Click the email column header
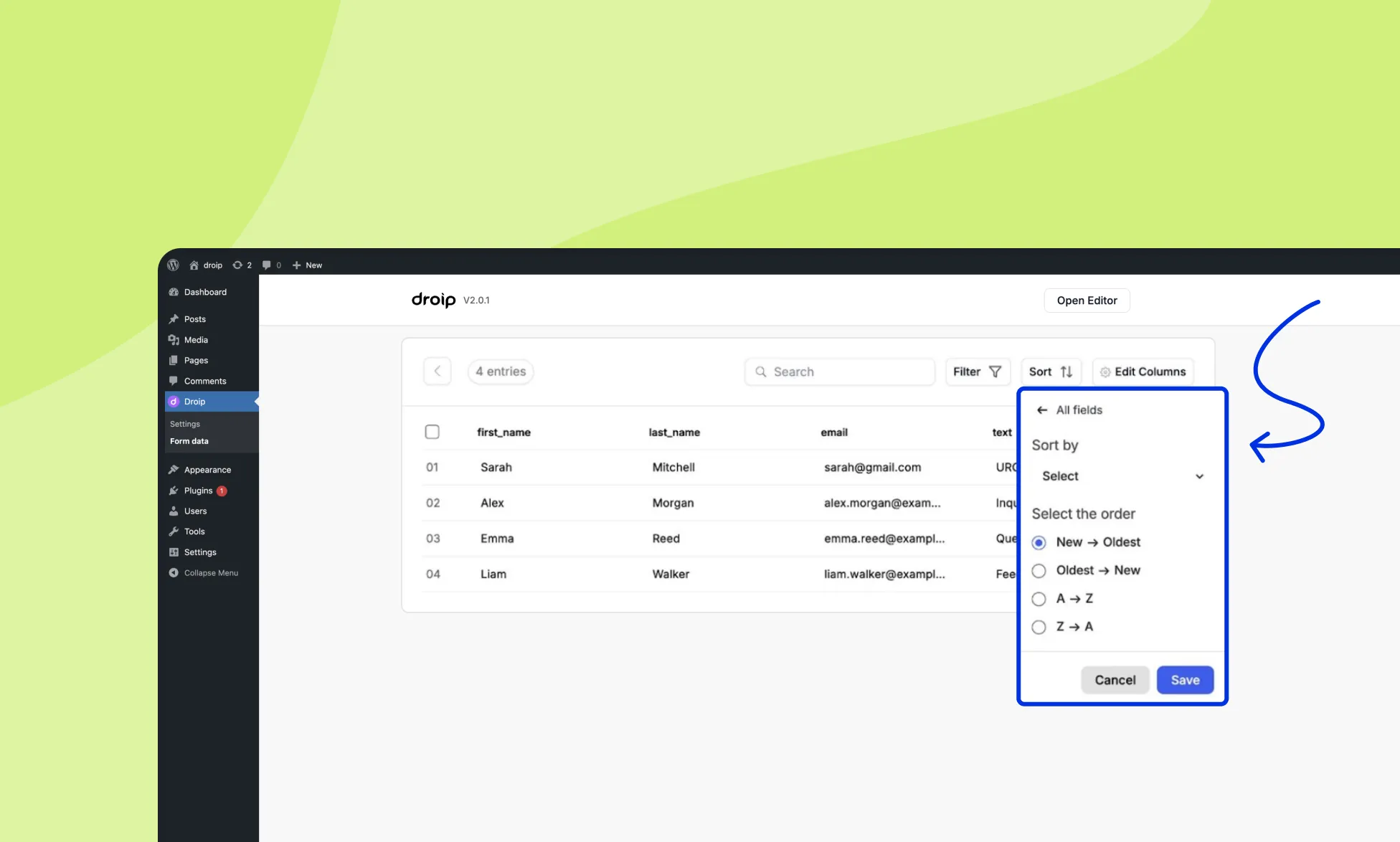Viewport: 1400px width, 842px height. pyautogui.click(x=834, y=432)
